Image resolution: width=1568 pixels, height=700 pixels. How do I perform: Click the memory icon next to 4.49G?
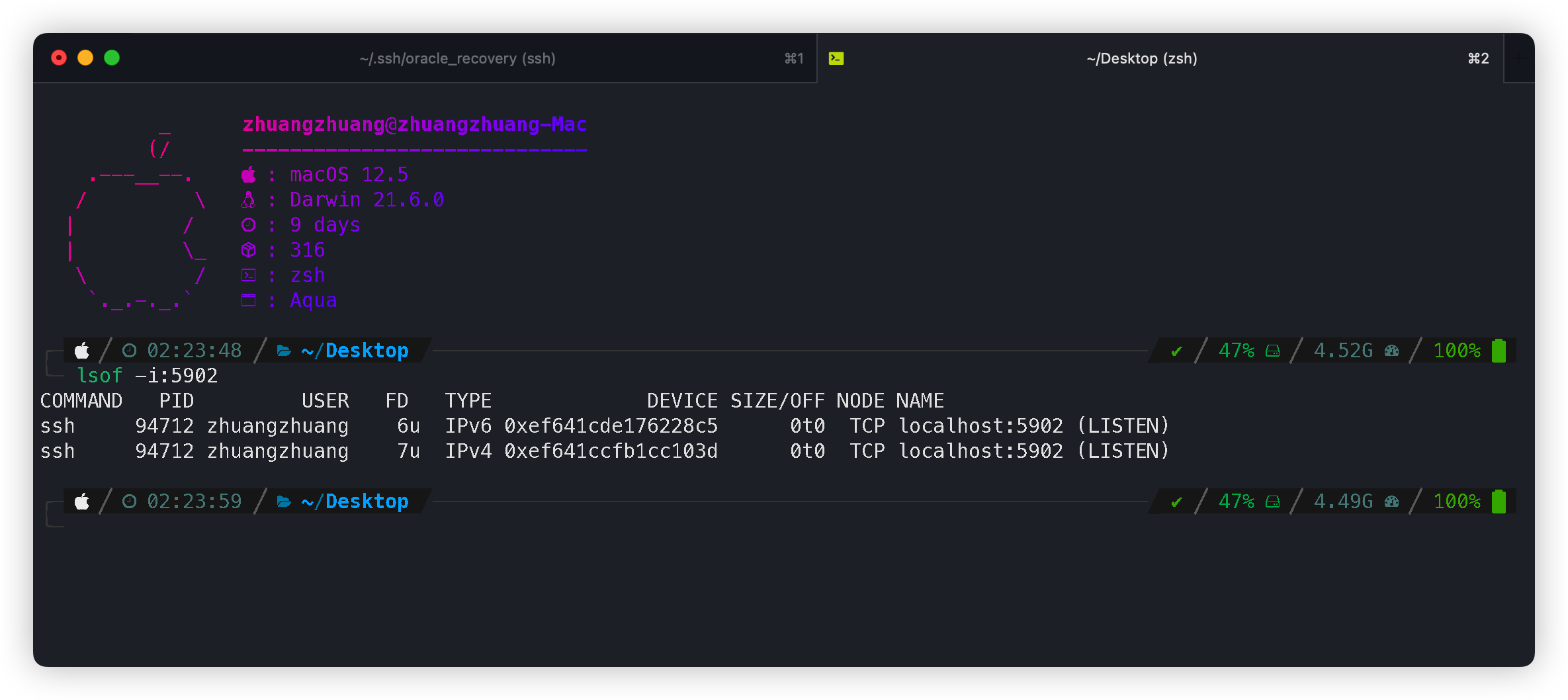[x=1392, y=502]
